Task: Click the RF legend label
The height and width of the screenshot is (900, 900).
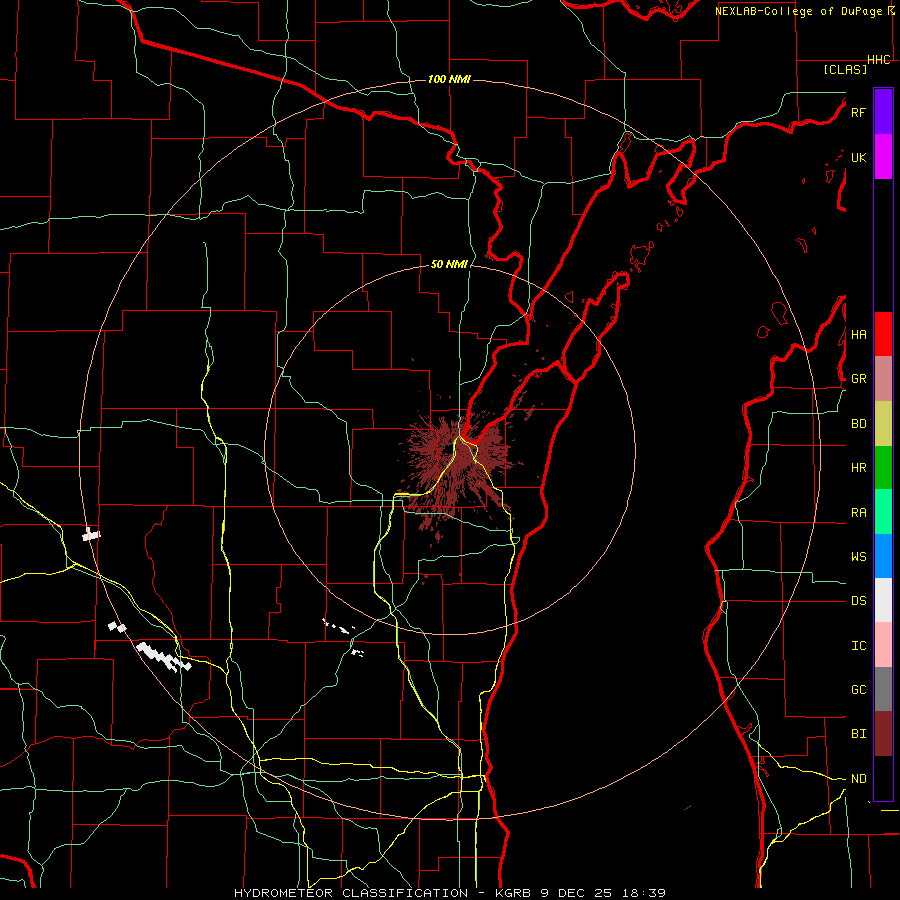Action: point(858,112)
